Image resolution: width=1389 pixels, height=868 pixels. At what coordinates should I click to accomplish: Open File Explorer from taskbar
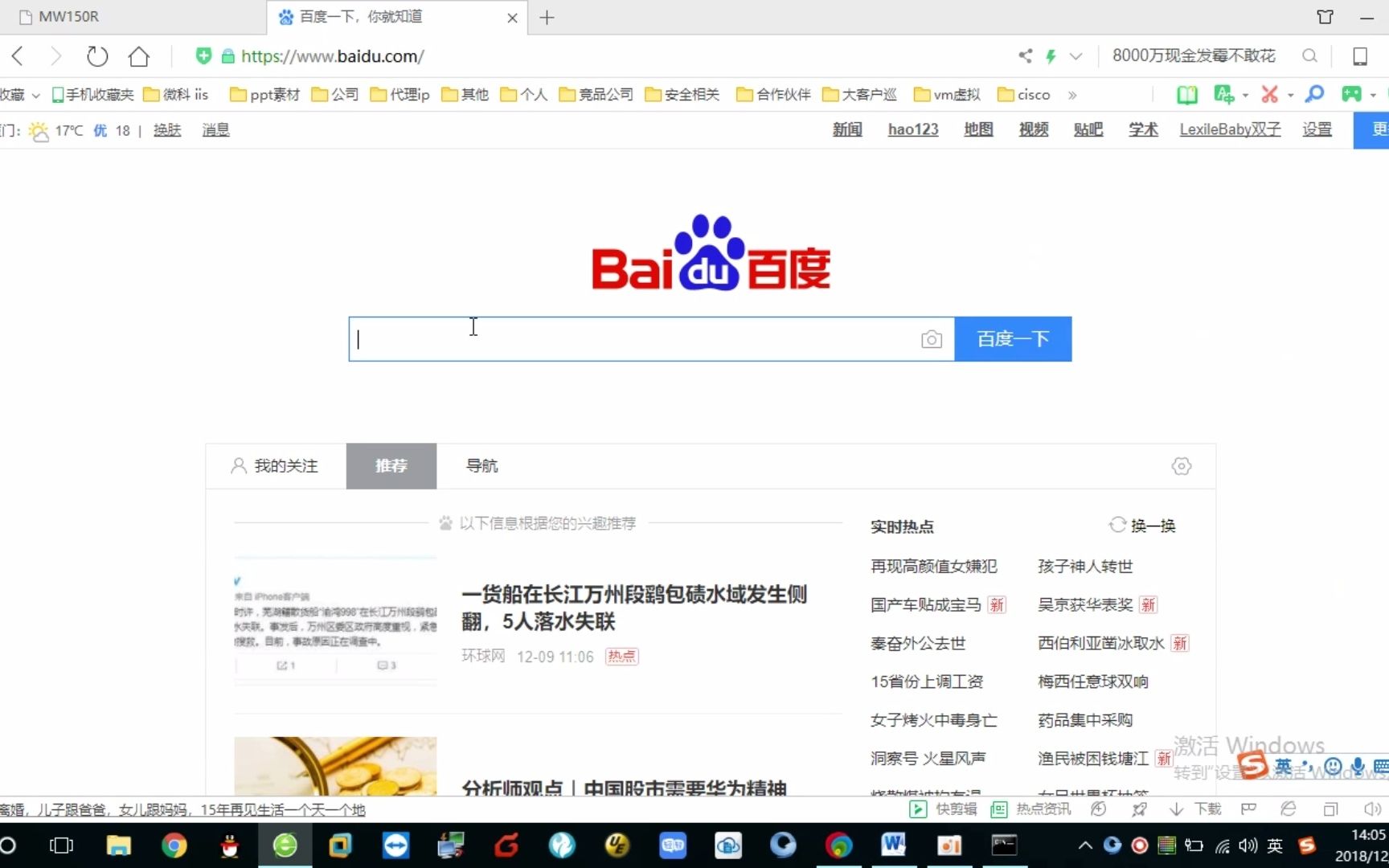pyautogui.click(x=118, y=845)
